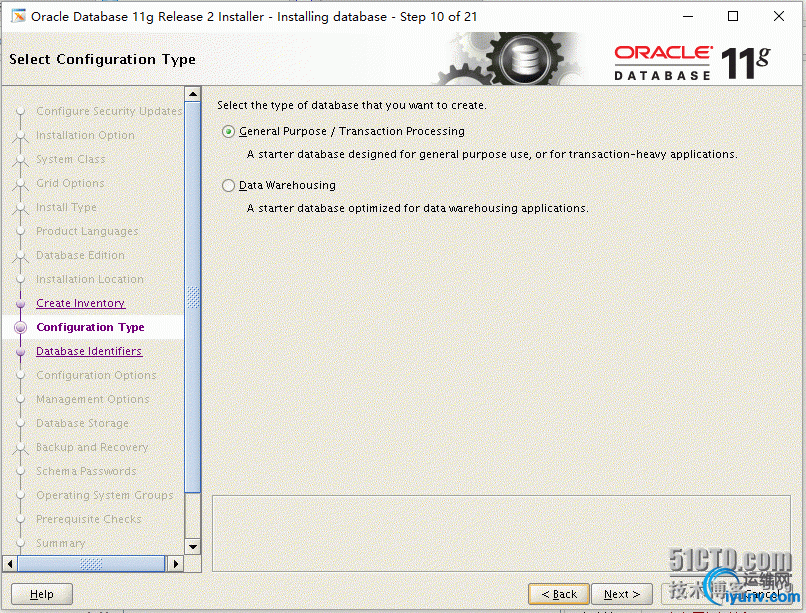Image resolution: width=806 pixels, height=613 pixels.
Task: Click the Configure Security Updates step
Action: [109, 111]
